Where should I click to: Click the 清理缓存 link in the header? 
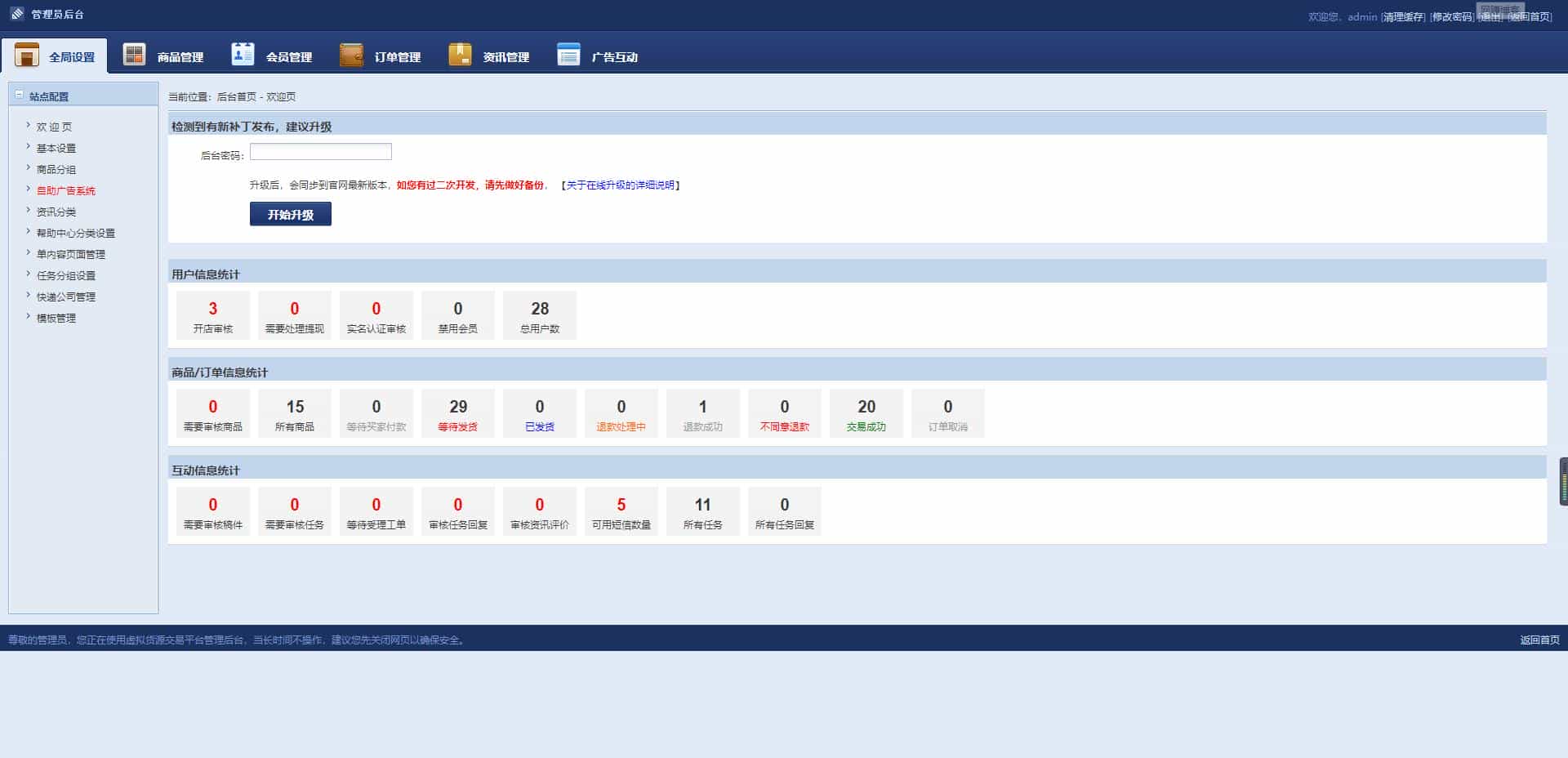[1403, 16]
